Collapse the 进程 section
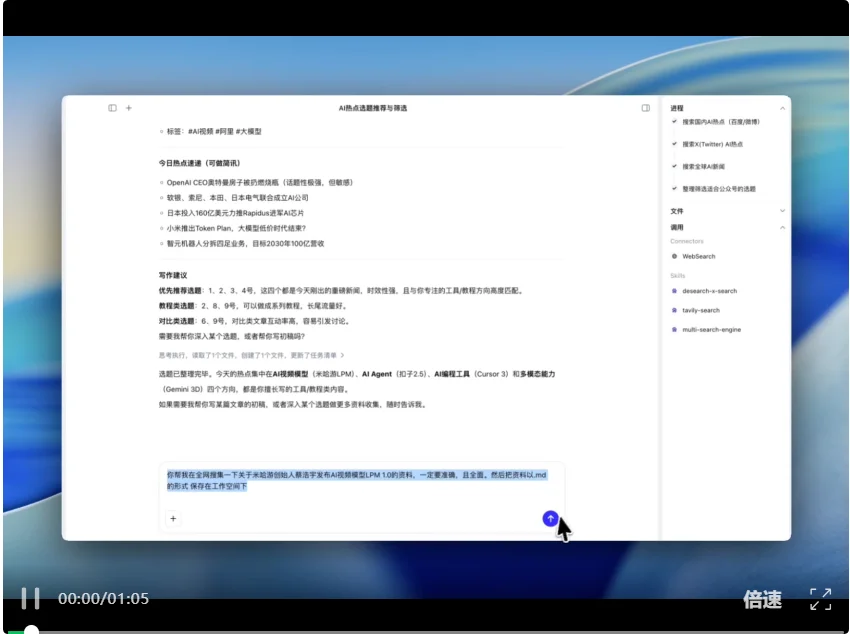 [780, 108]
